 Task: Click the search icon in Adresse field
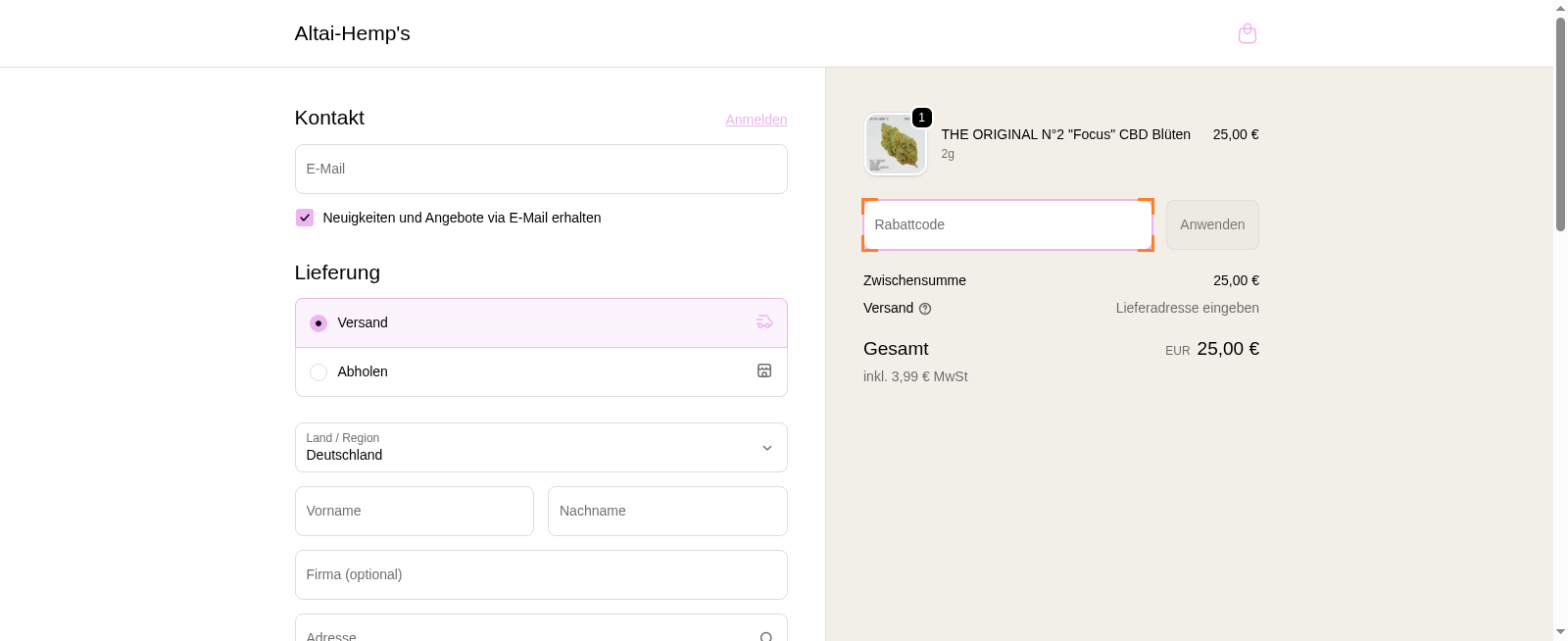click(766, 636)
